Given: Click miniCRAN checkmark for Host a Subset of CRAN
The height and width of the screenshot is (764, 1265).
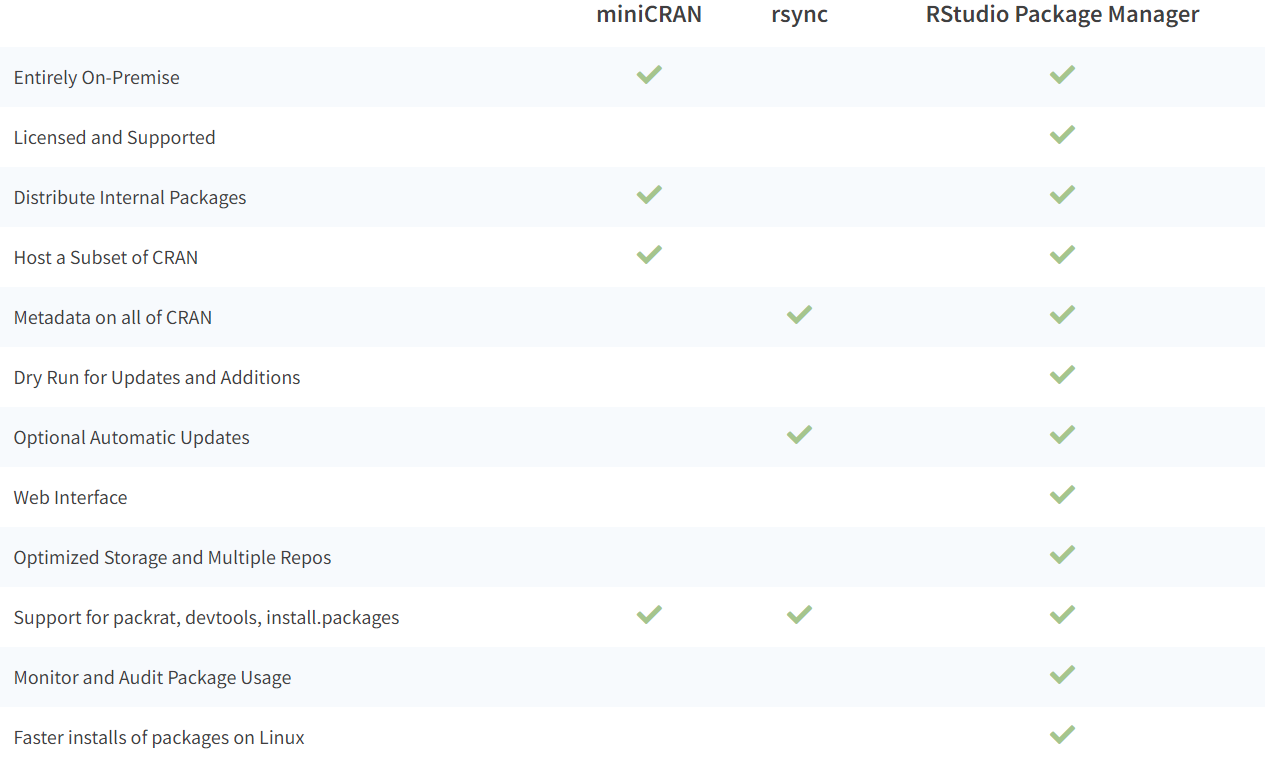Looking at the screenshot, I should (649, 255).
